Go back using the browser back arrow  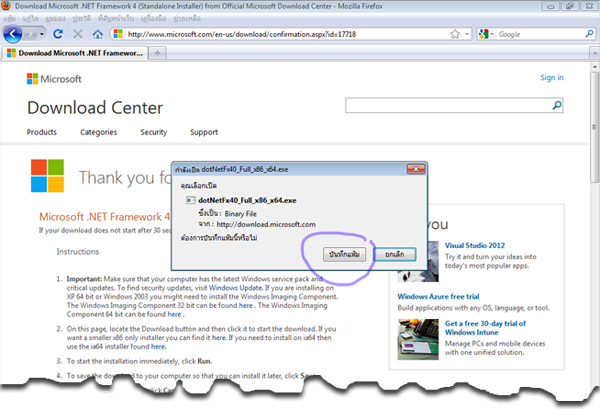[13, 34]
